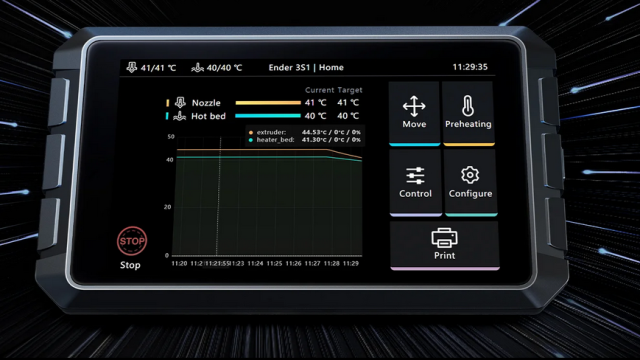Toggle the yellow Nozzle series marker
The image size is (640, 360).
point(167,103)
